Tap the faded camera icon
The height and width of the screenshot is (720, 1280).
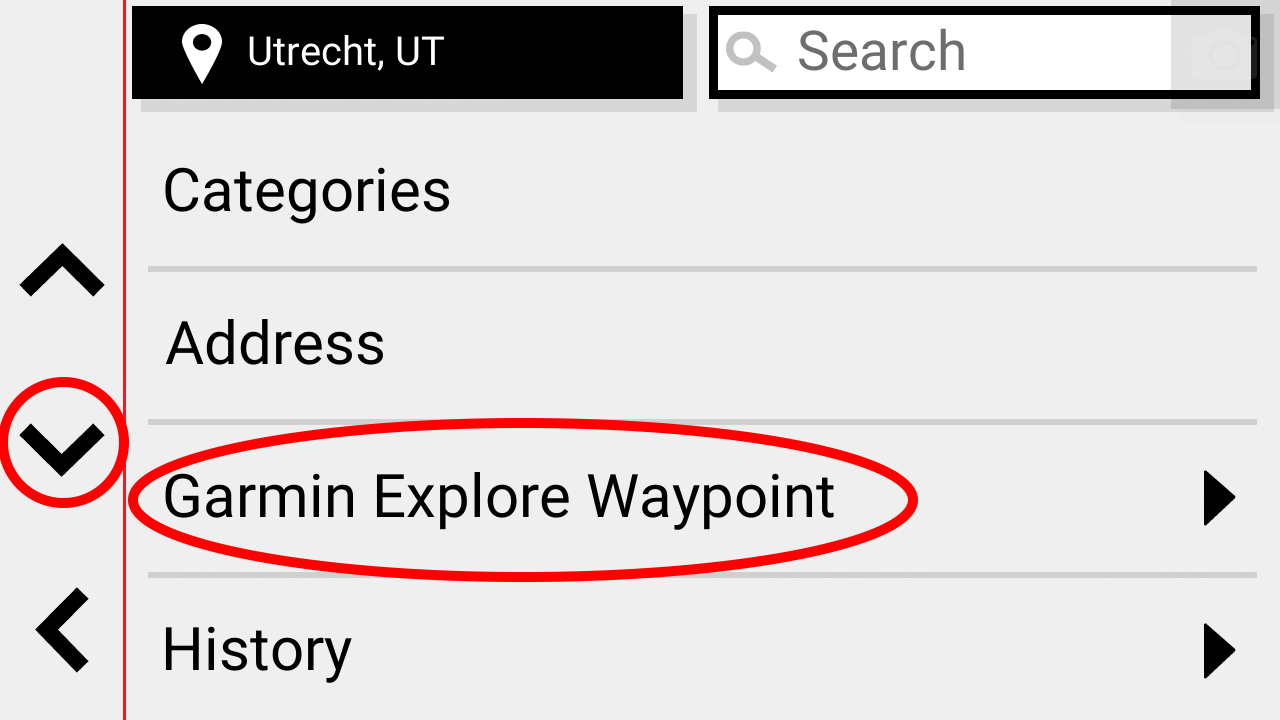click(1225, 54)
